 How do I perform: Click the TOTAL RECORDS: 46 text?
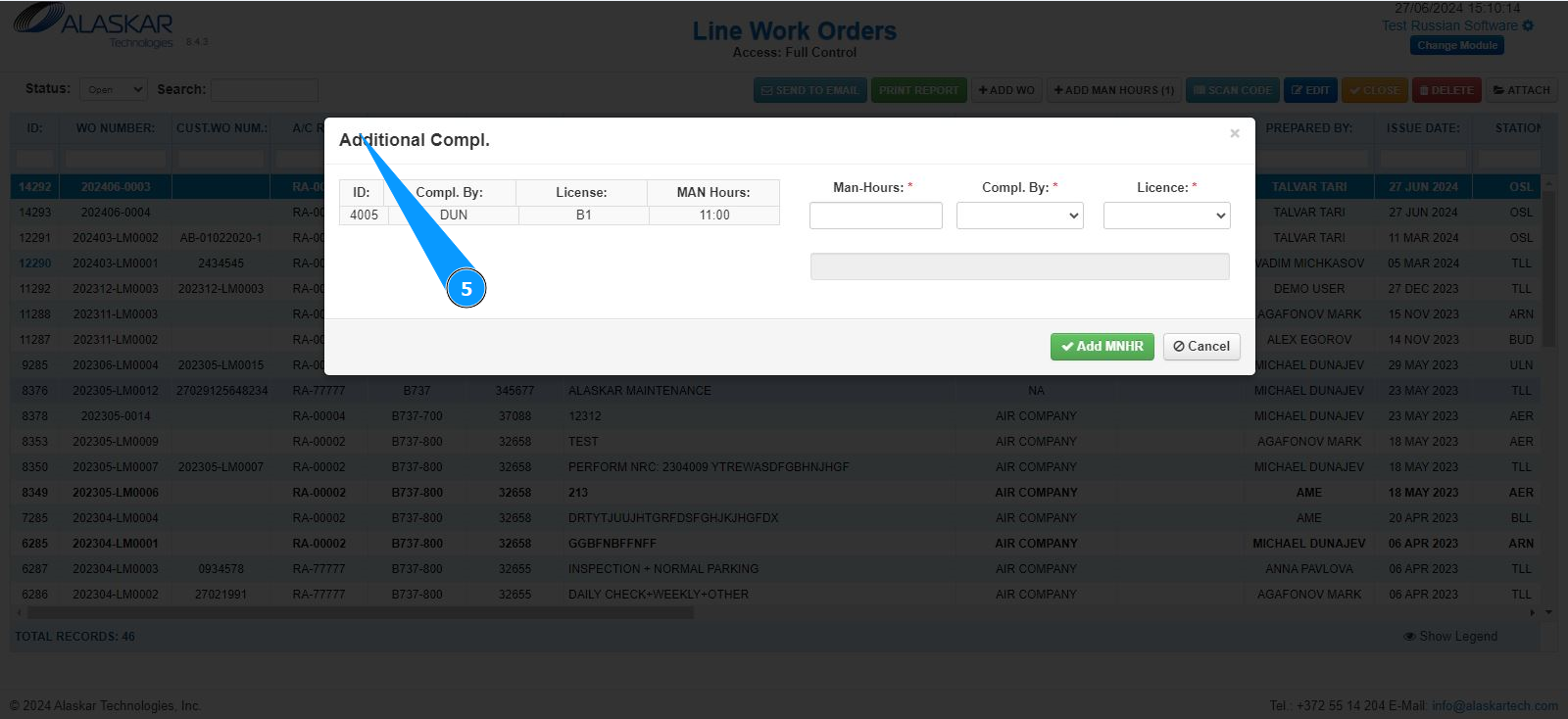[x=74, y=637]
